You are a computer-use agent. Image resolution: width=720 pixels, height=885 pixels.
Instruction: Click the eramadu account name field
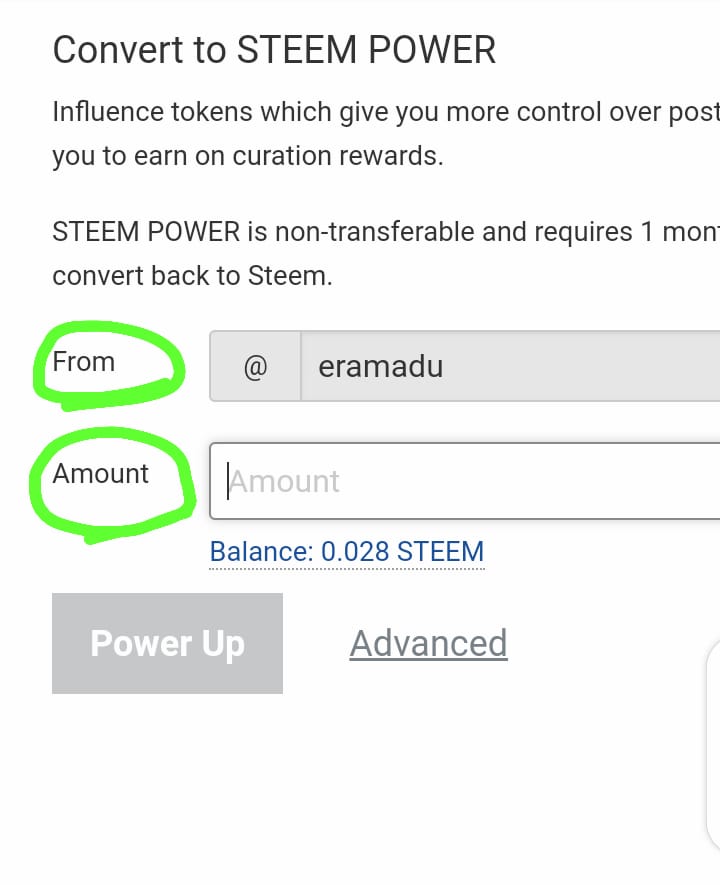pyautogui.click(x=510, y=367)
